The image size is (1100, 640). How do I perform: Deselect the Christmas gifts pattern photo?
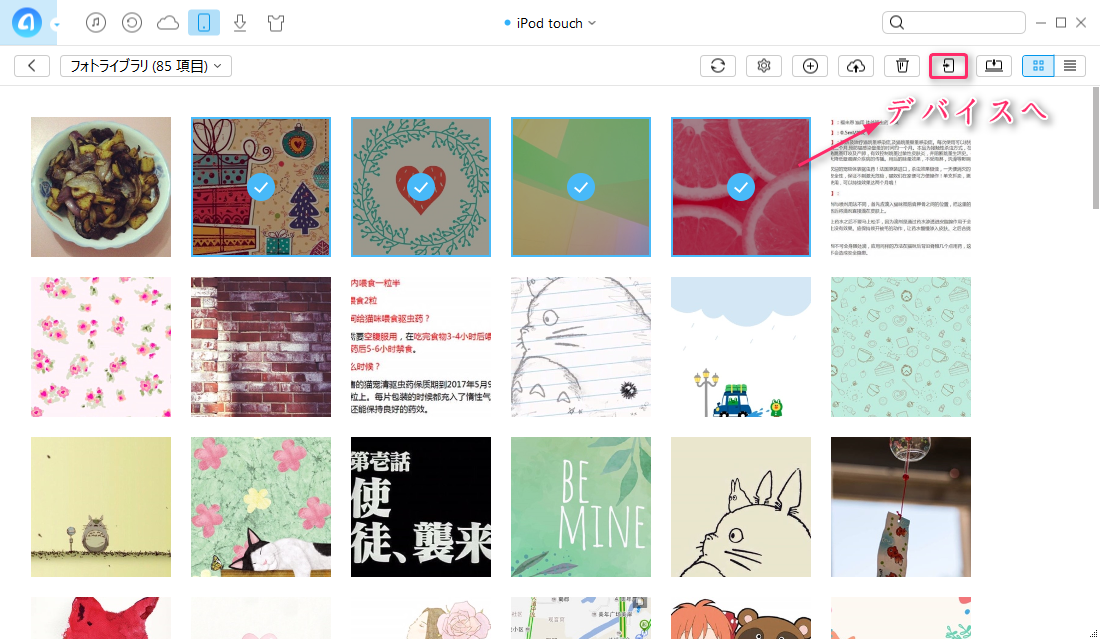pos(261,187)
